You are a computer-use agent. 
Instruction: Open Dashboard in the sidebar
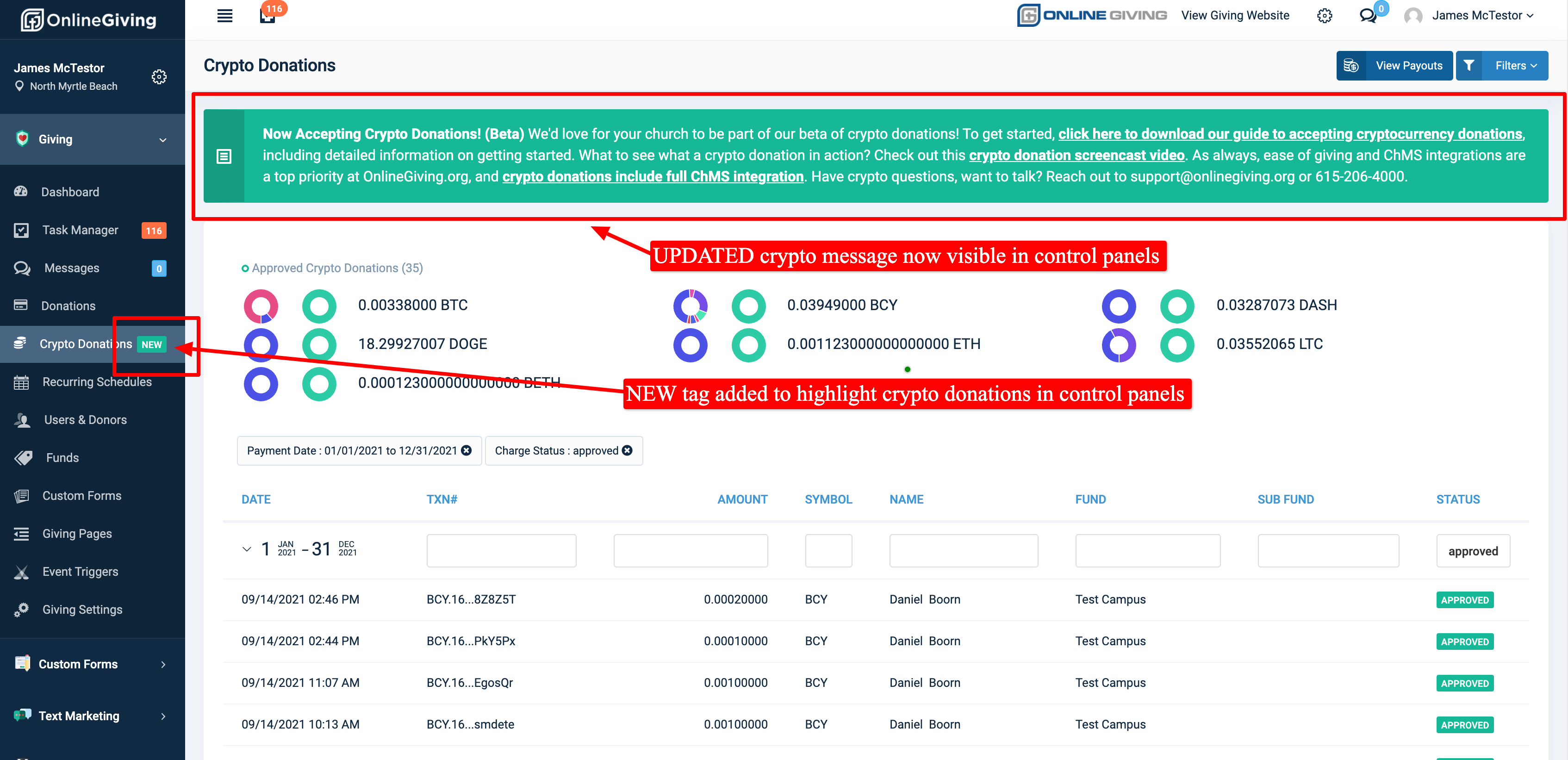69,192
